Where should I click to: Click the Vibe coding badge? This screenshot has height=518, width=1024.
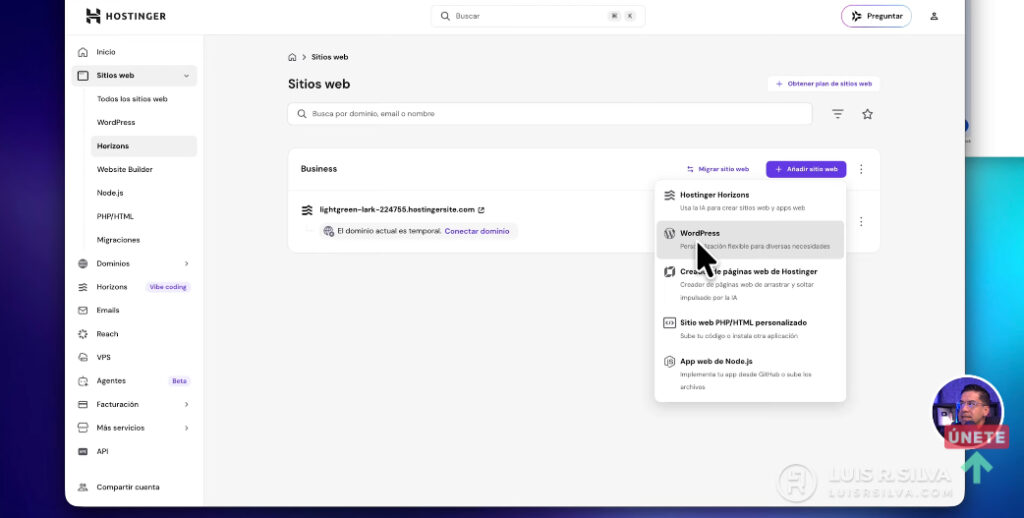168,287
